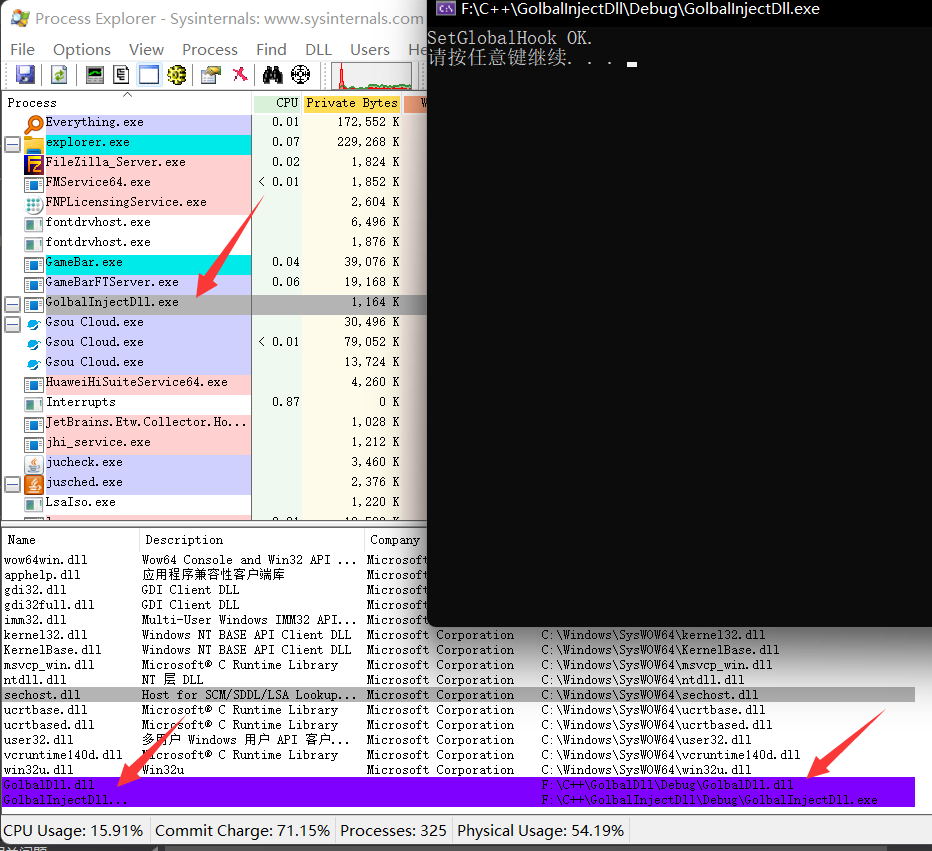Sort by the Private Bytes column header
This screenshot has width=932, height=851.
tap(352, 103)
